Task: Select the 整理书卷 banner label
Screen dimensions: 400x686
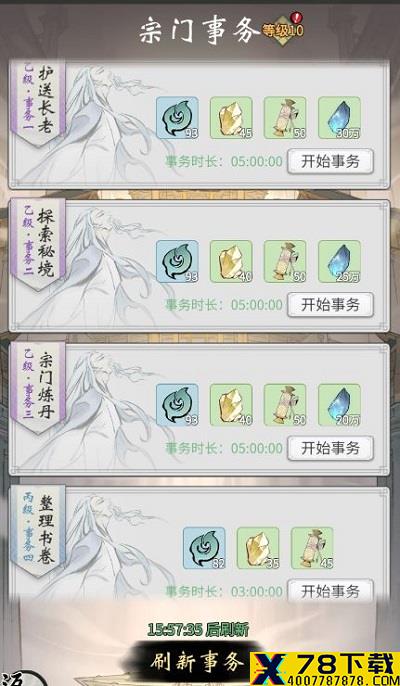Action: [38, 531]
